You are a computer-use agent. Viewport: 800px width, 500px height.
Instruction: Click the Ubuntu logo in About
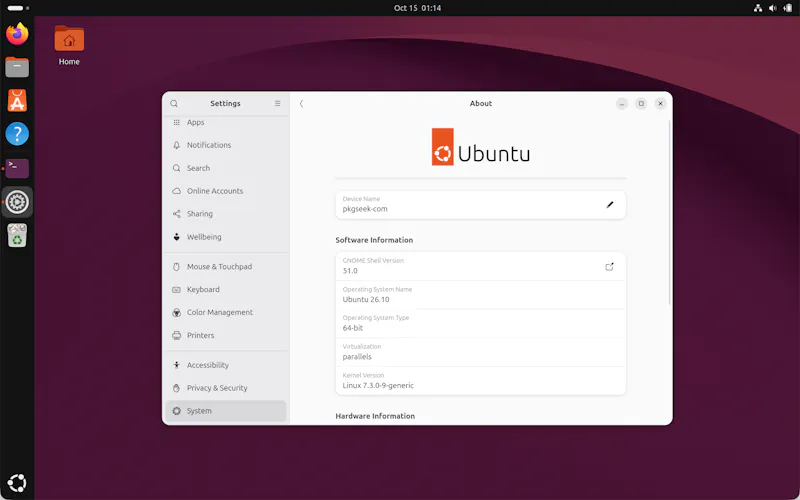(x=481, y=147)
